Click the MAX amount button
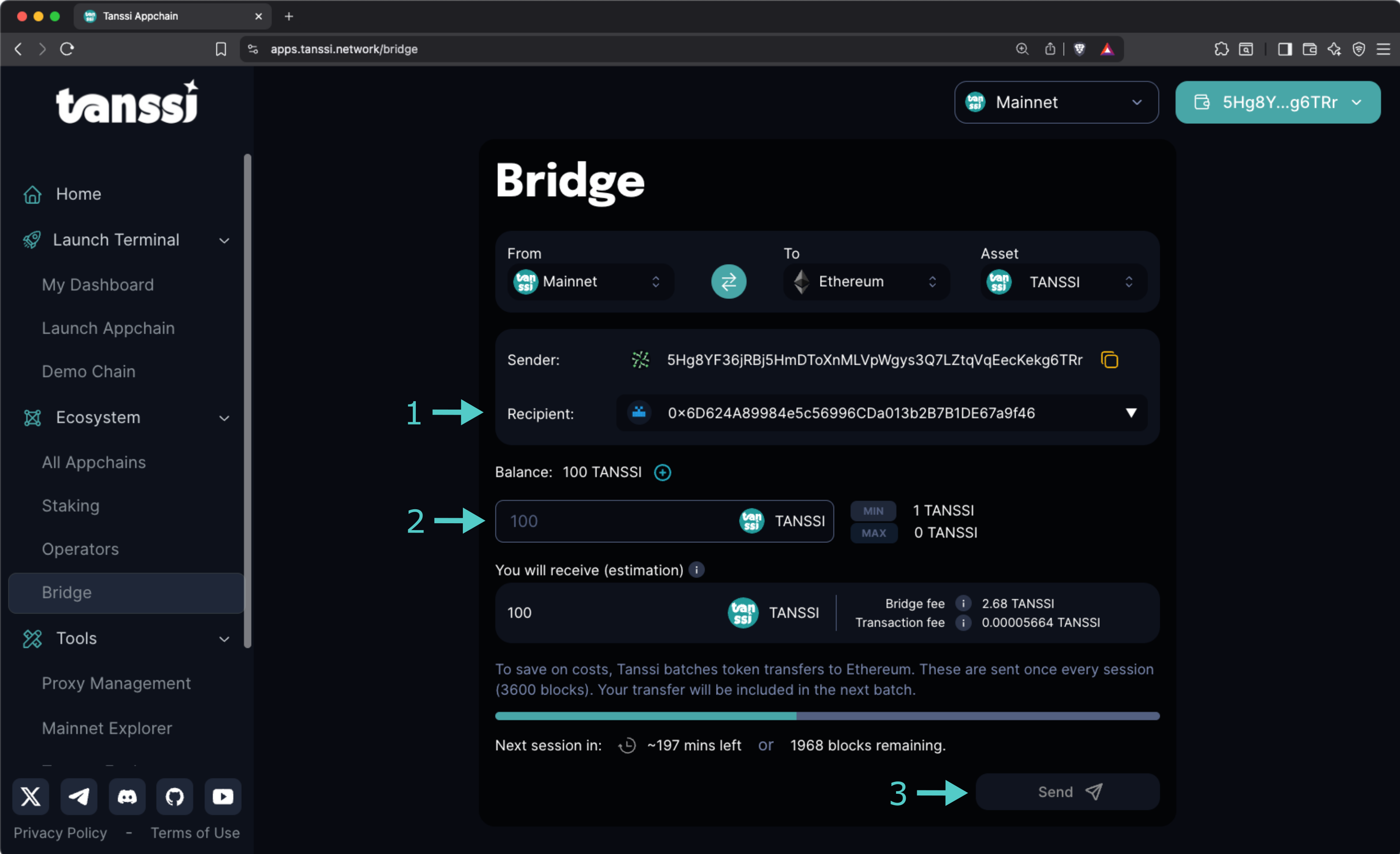 (x=873, y=533)
